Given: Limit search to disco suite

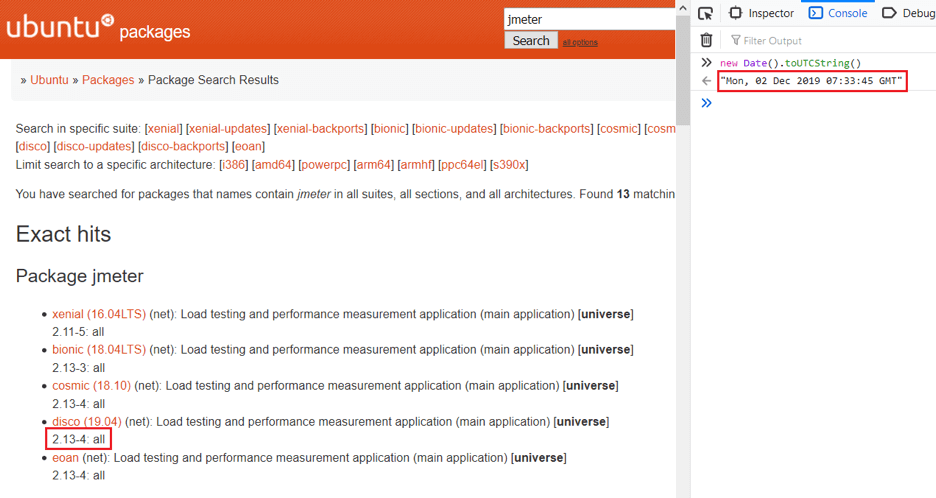Looking at the screenshot, I should [x=32, y=147].
